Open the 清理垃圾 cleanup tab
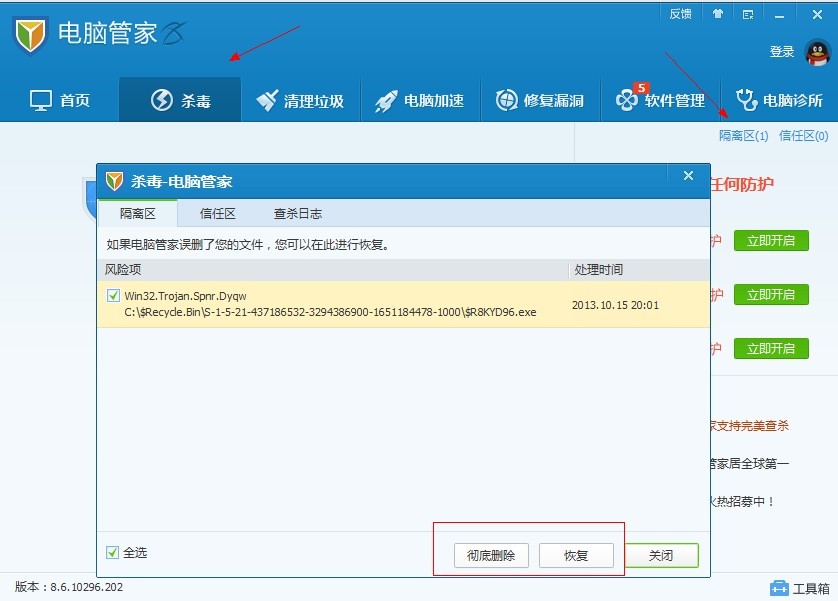 300,100
